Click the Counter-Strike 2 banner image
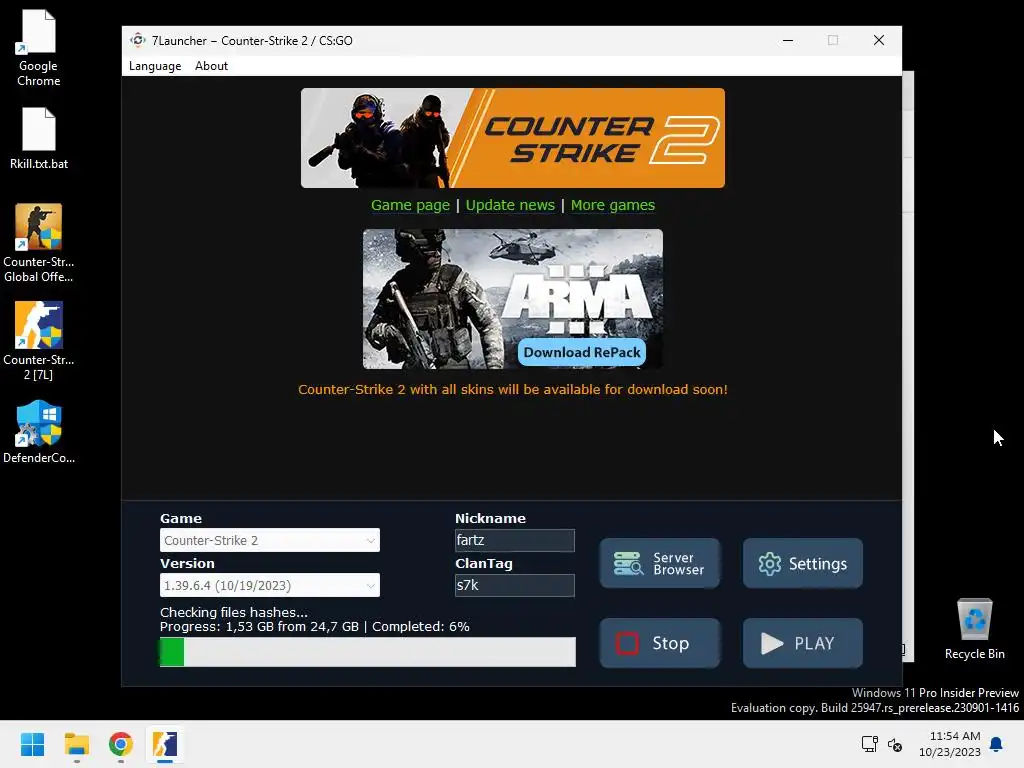 [x=513, y=138]
